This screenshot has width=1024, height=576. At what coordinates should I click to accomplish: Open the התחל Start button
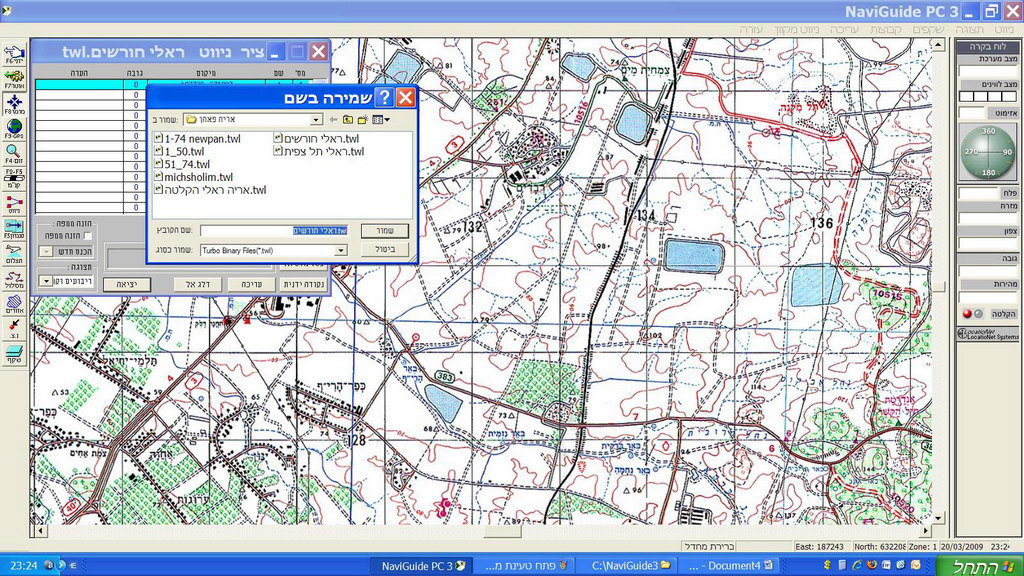point(979,566)
